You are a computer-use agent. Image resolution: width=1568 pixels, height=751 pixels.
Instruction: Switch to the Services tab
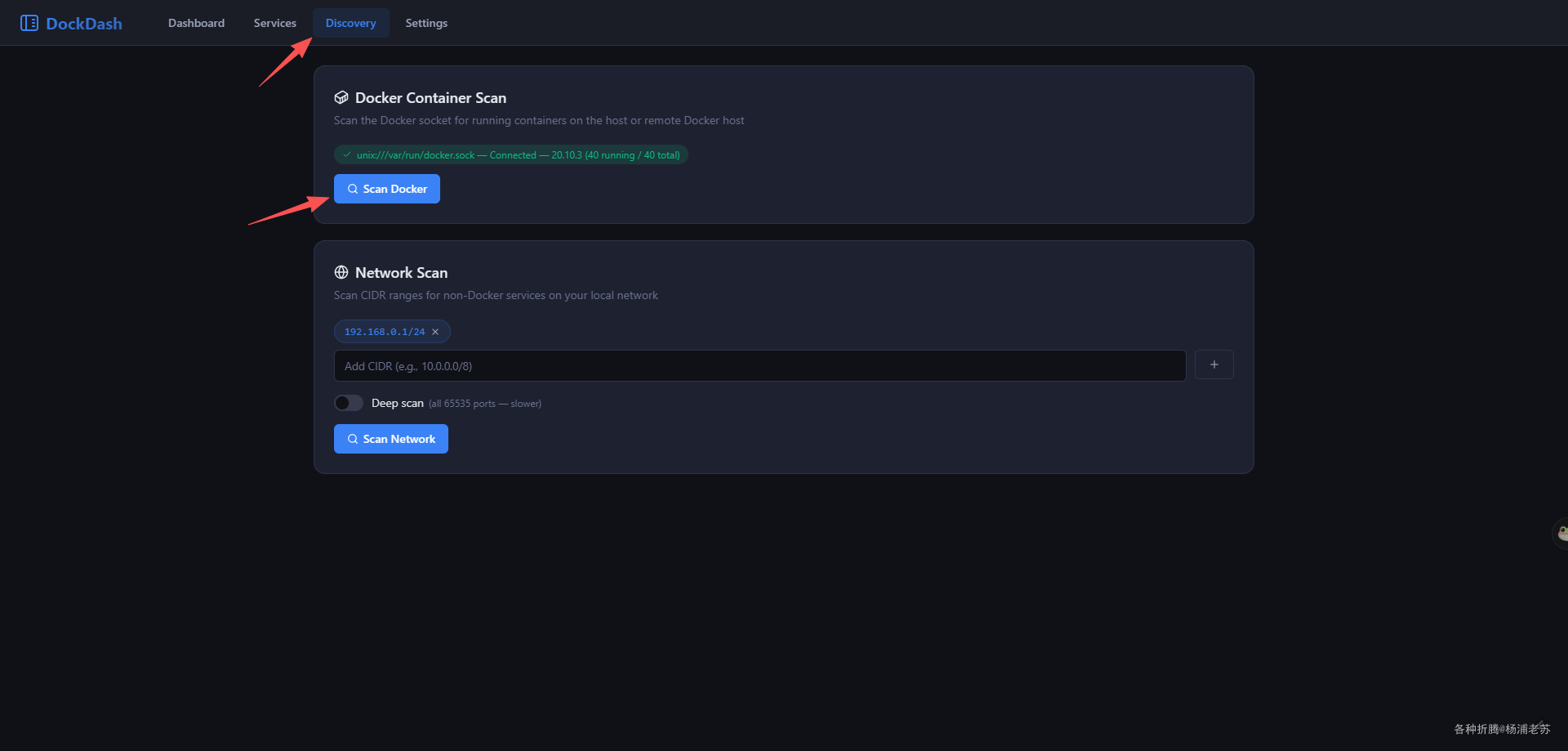point(274,23)
